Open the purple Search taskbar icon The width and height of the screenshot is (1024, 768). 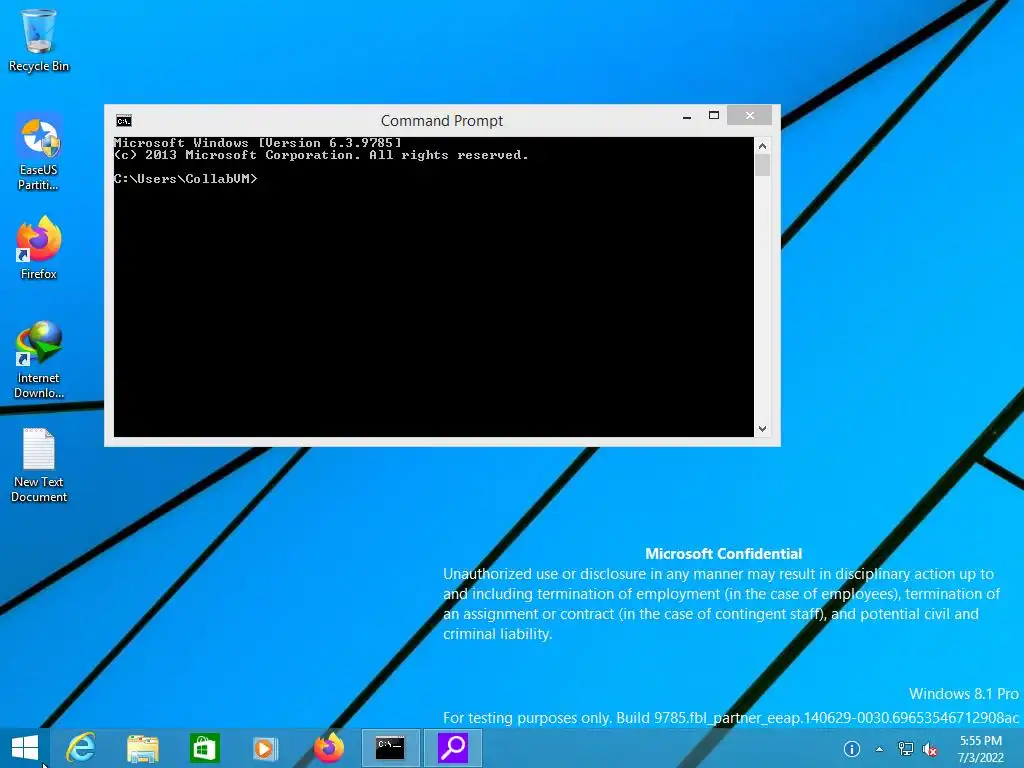click(x=453, y=748)
